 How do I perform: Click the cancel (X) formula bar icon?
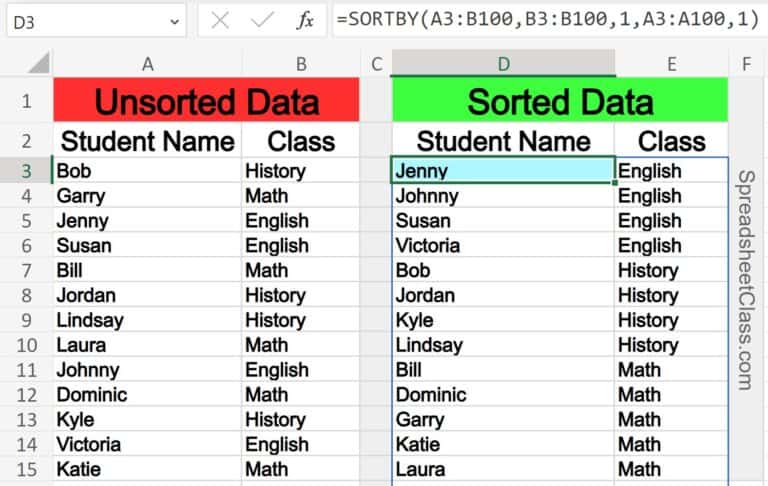click(221, 20)
